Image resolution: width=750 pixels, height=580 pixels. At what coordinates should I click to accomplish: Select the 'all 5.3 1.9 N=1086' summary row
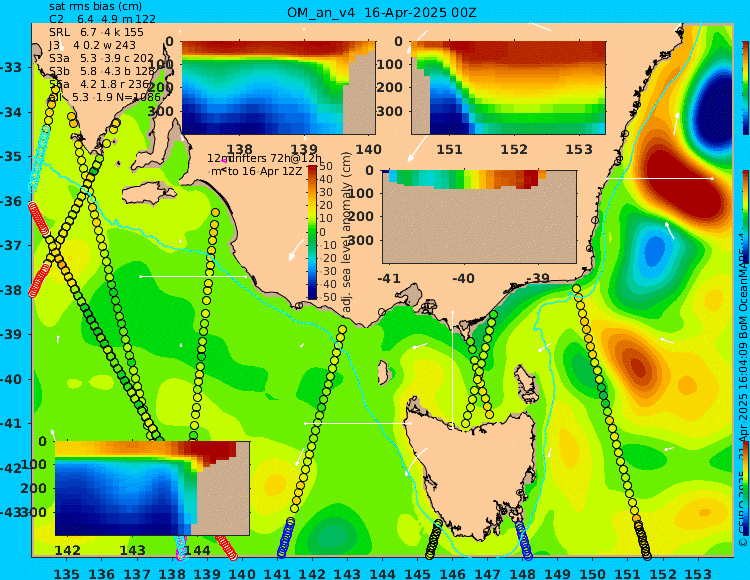pos(105,98)
